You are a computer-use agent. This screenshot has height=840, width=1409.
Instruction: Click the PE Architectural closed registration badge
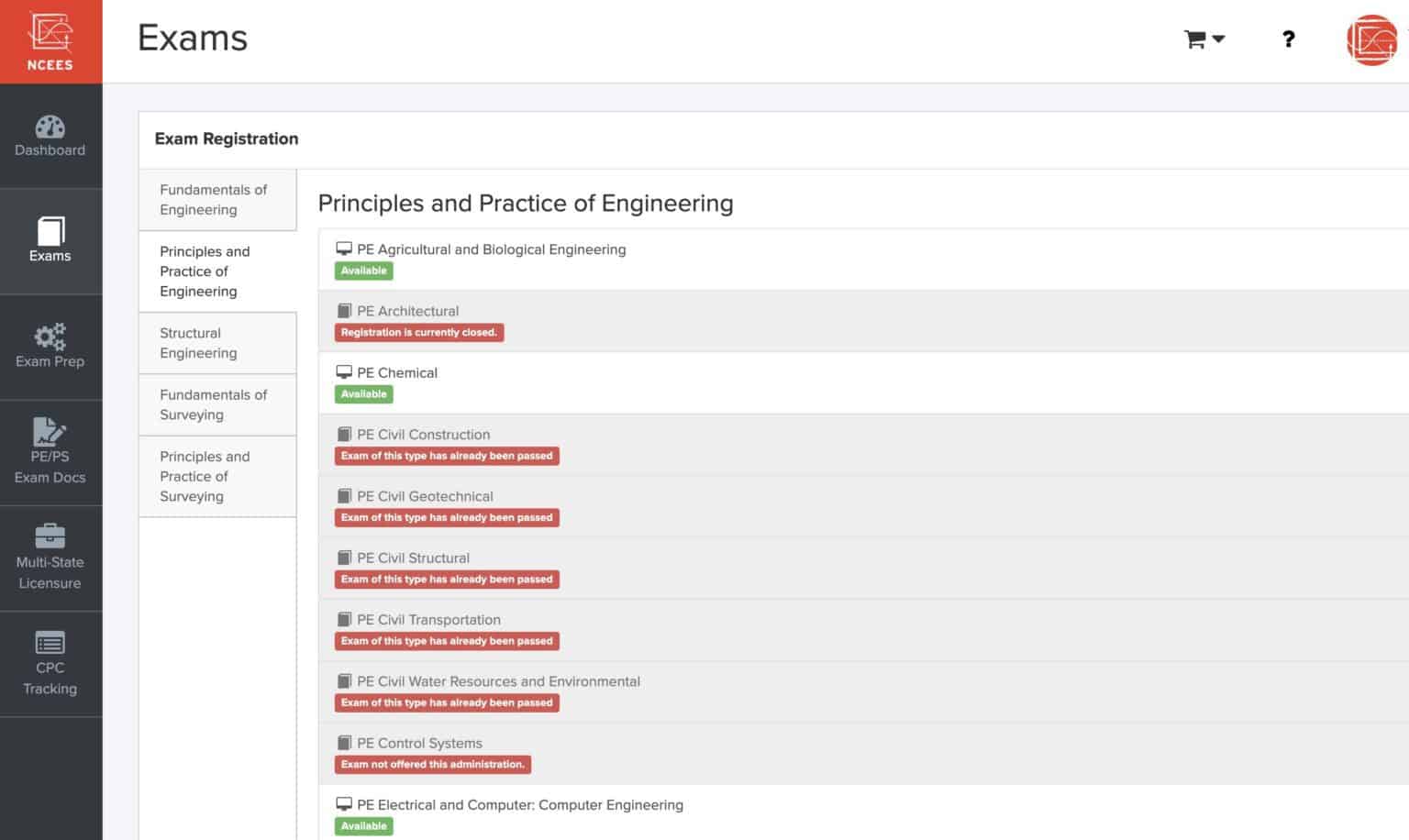tap(418, 333)
